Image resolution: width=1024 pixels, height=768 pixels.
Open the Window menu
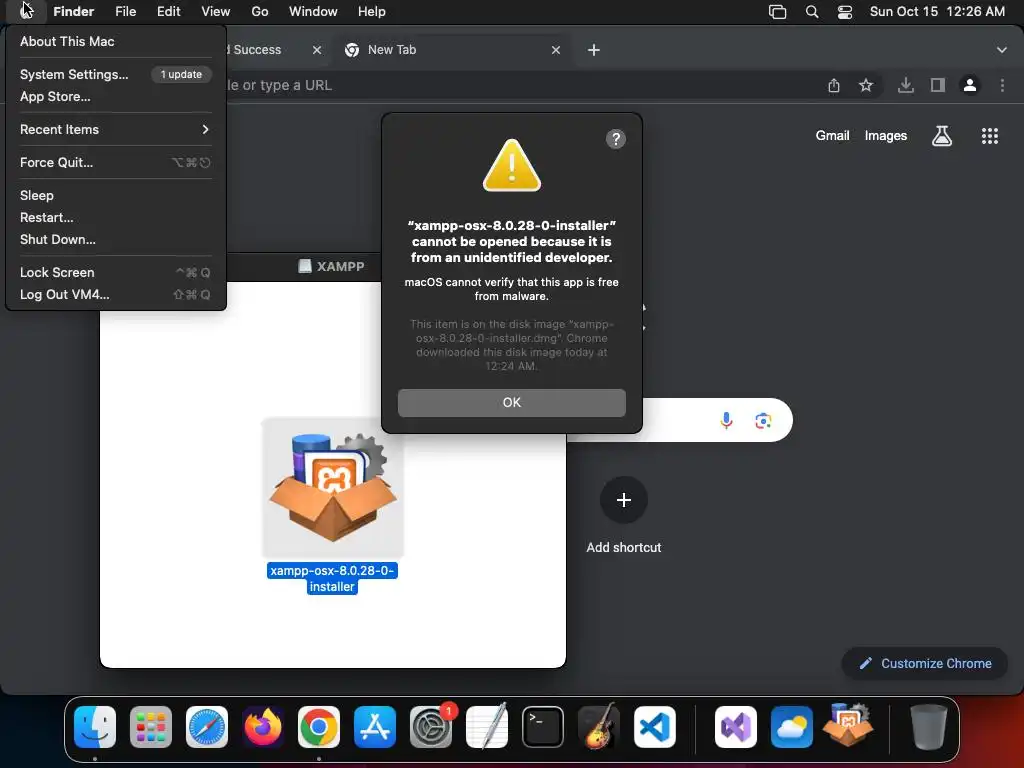(313, 12)
